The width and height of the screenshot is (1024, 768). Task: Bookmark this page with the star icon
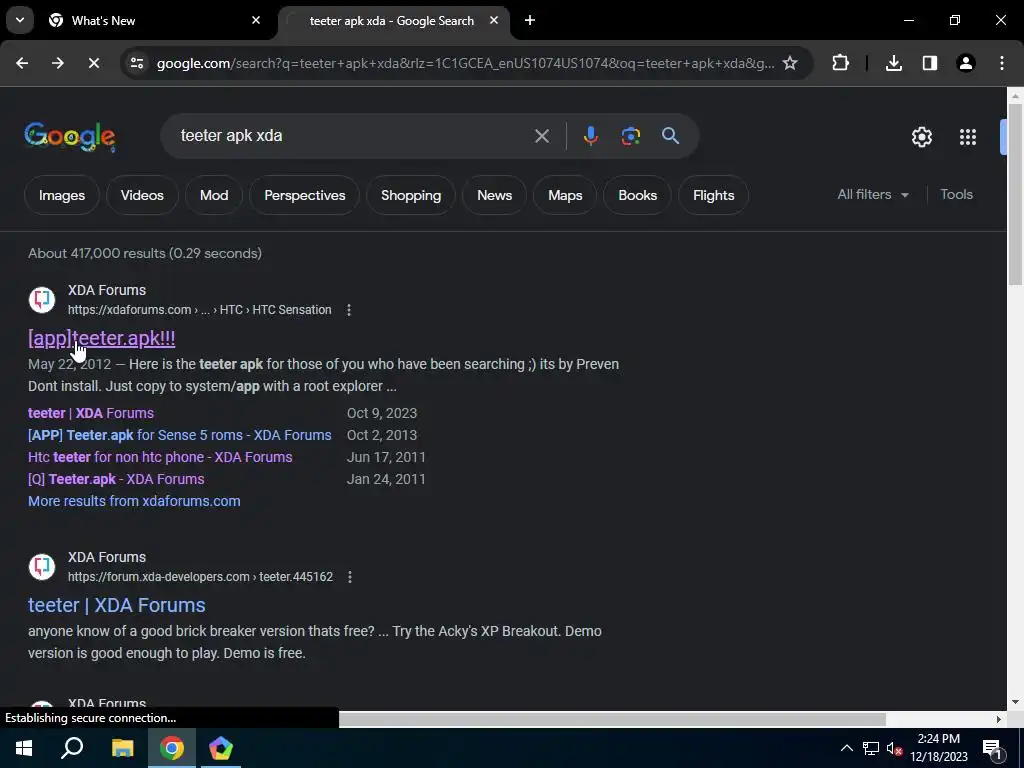tap(790, 63)
